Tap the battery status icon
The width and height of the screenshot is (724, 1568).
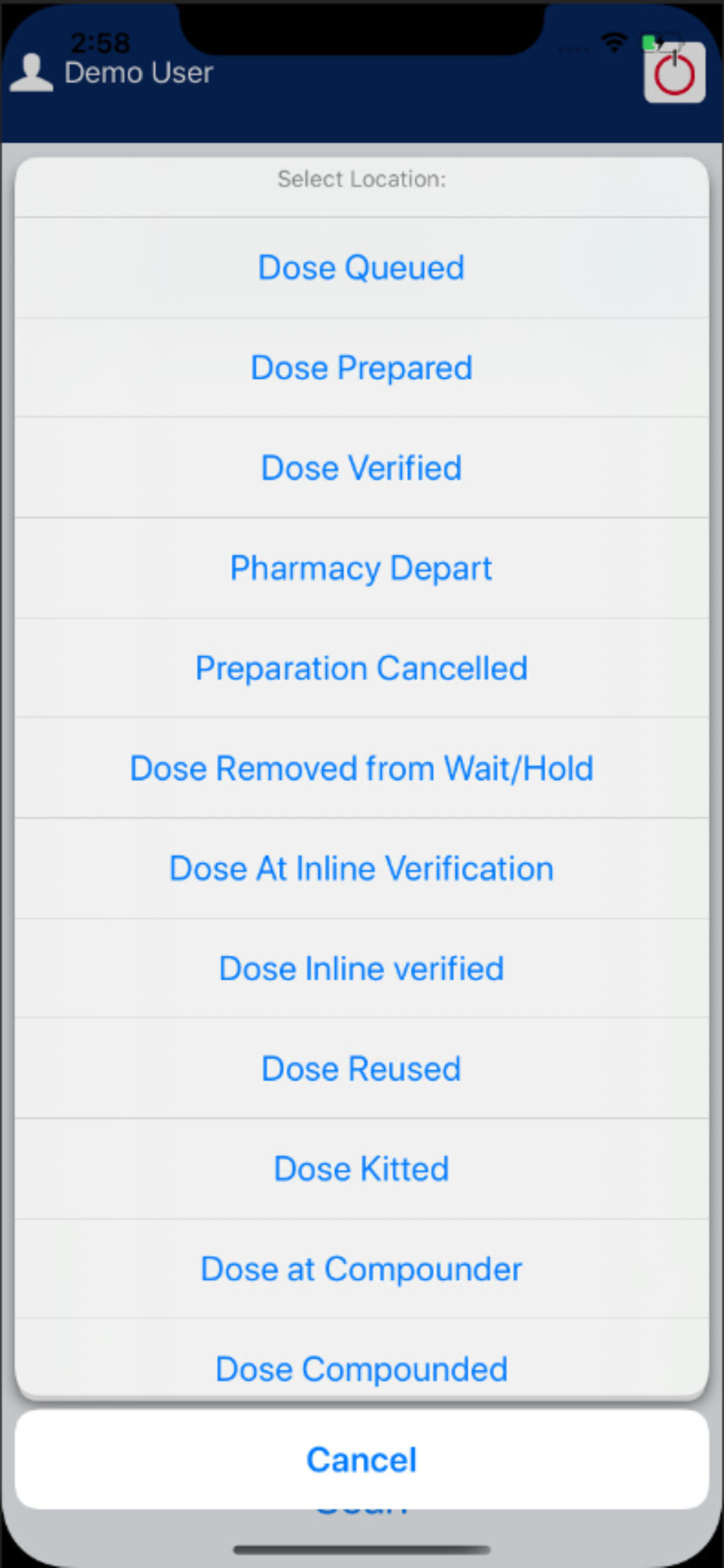point(652,42)
